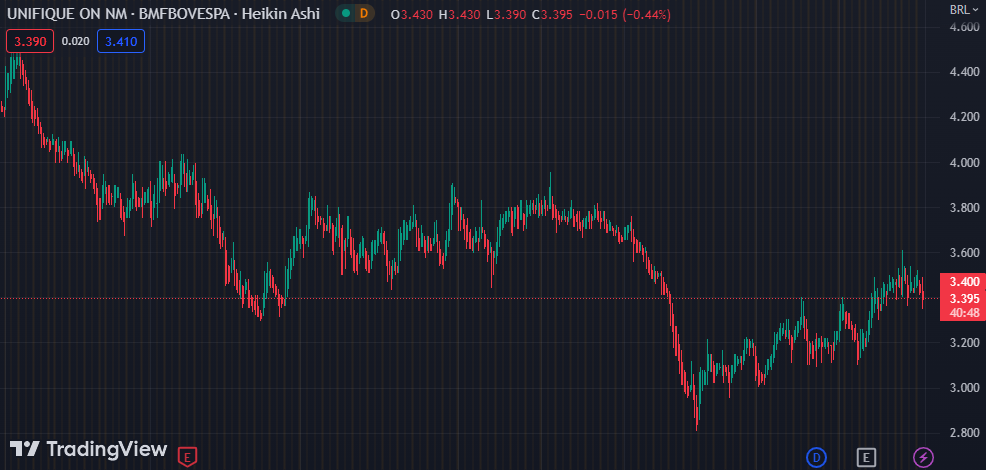Screen dimensions: 986x470
Task: Click the red E earnings marker
Action: [187, 457]
